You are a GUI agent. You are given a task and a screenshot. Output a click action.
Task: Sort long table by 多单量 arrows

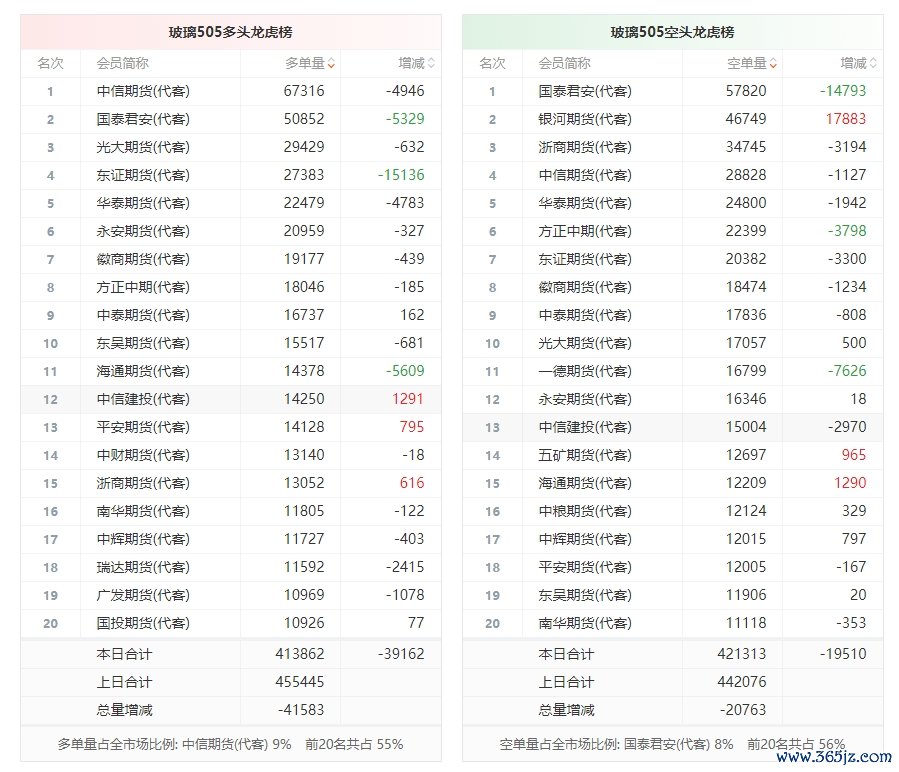[331, 64]
